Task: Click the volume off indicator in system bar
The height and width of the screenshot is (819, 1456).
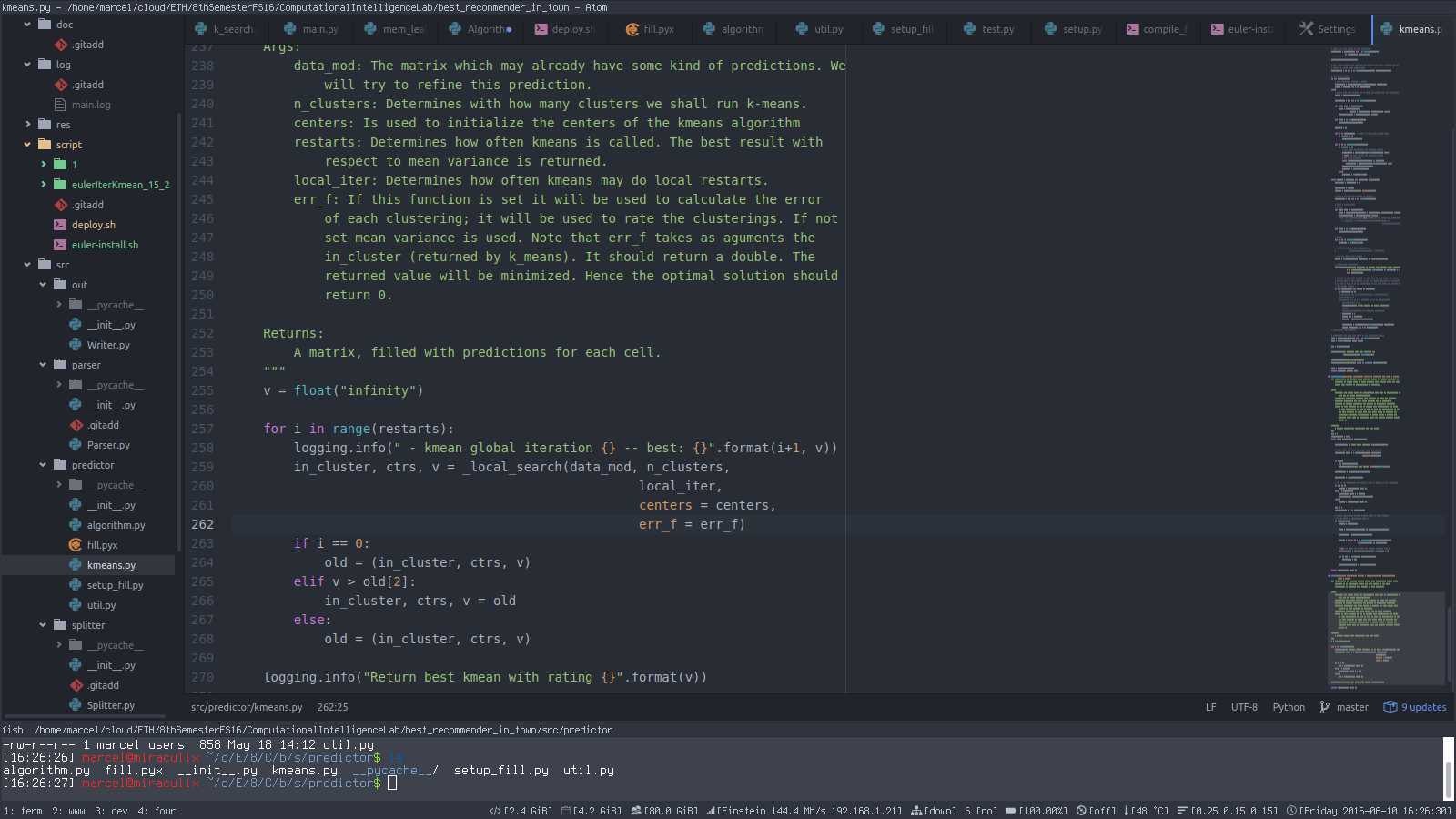Action: [x=1096, y=811]
